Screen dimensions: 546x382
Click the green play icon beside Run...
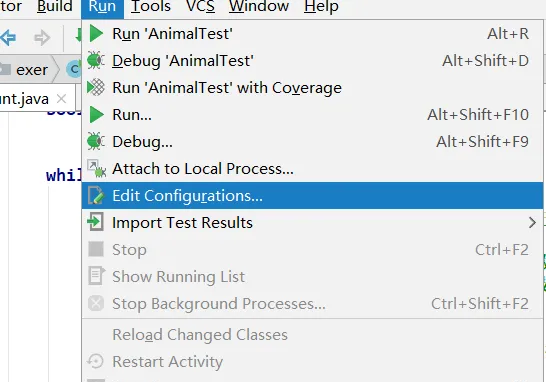pyautogui.click(x=96, y=115)
